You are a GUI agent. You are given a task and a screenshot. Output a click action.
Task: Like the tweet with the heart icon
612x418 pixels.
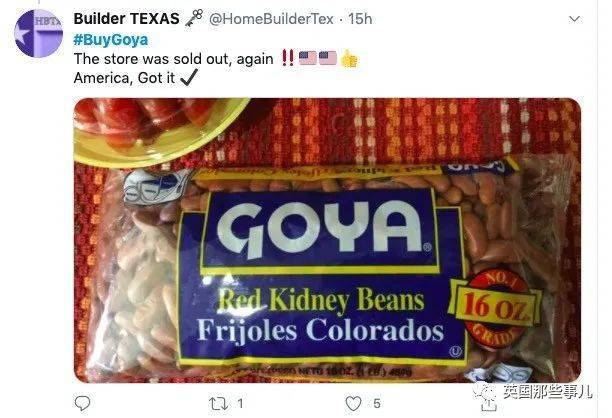(x=354, y=404)
